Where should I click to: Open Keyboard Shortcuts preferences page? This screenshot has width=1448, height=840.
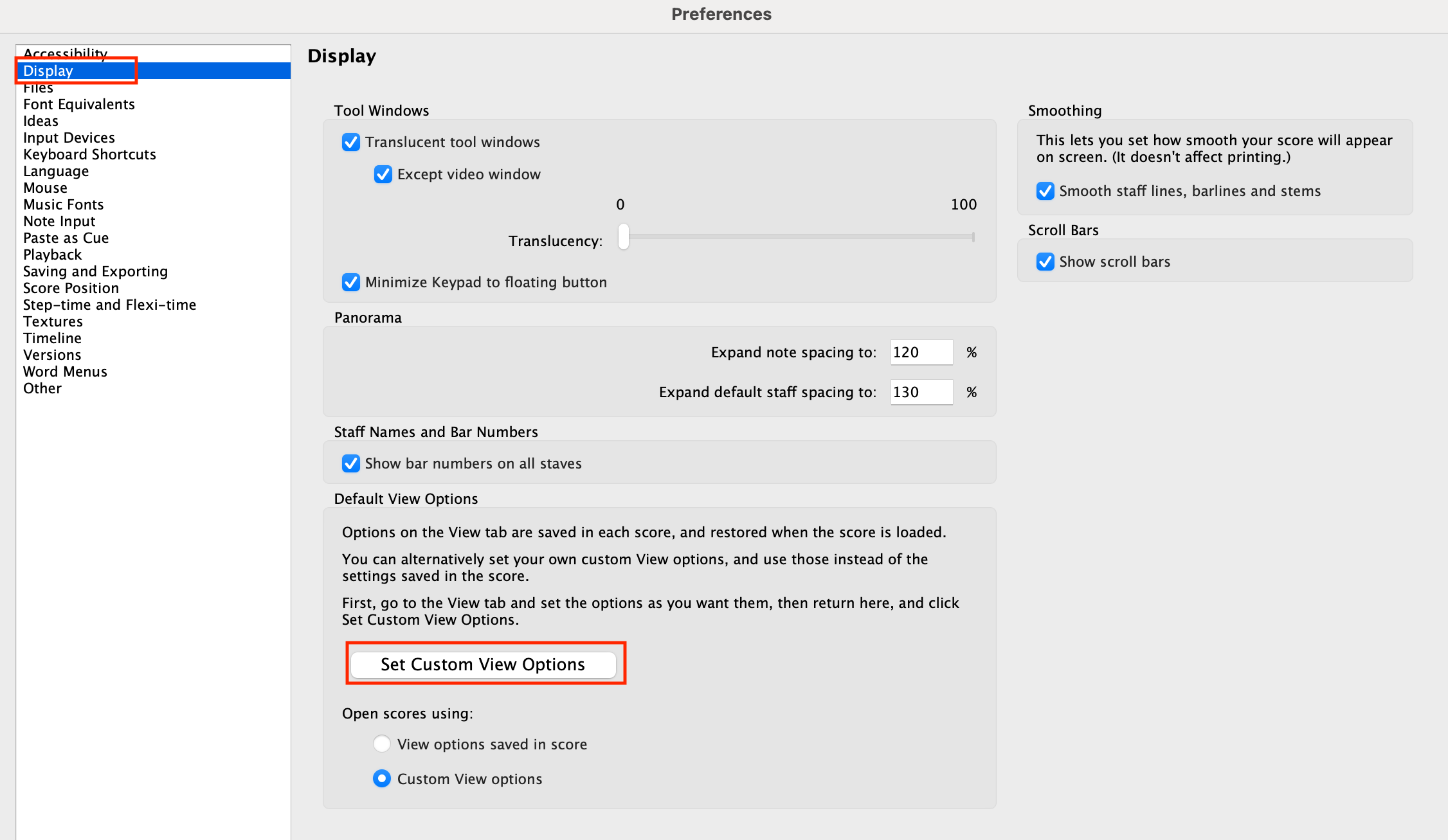[89, 154]
